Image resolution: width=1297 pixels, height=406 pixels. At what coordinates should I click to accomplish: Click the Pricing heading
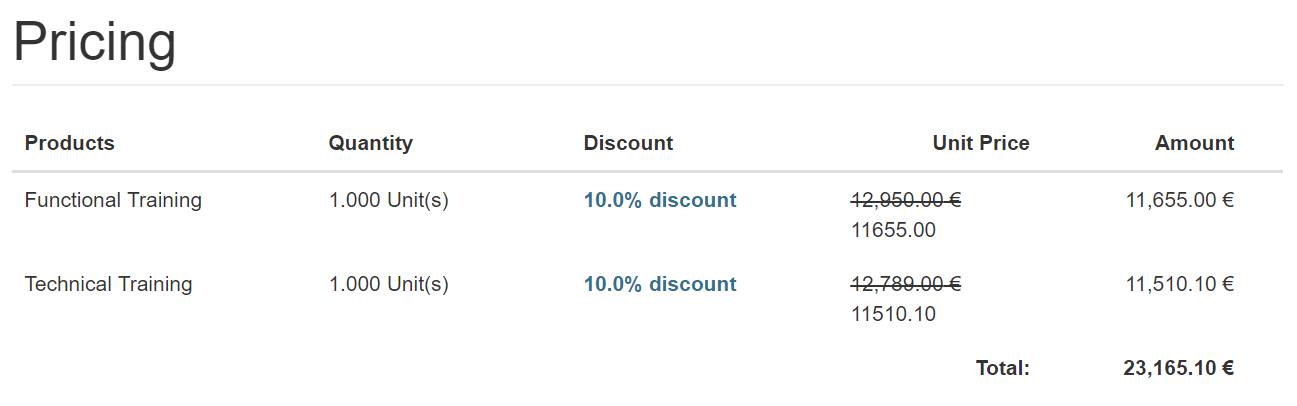click(95, 42)
